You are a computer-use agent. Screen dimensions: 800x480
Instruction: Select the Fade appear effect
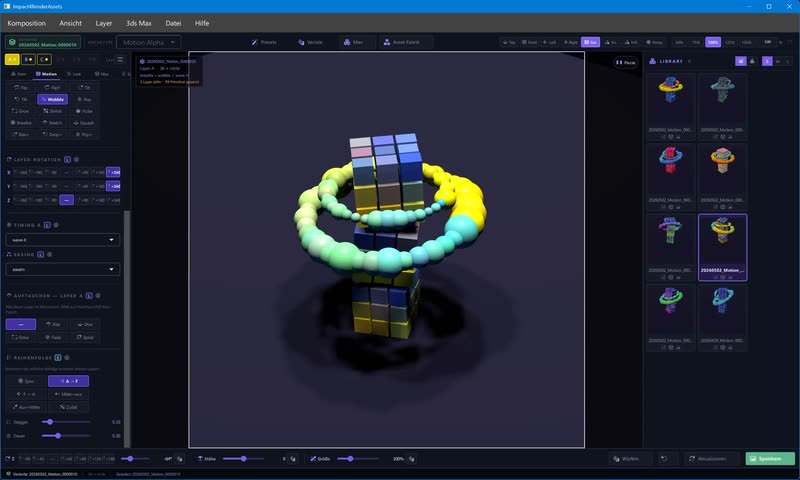(x=53, y=337)
